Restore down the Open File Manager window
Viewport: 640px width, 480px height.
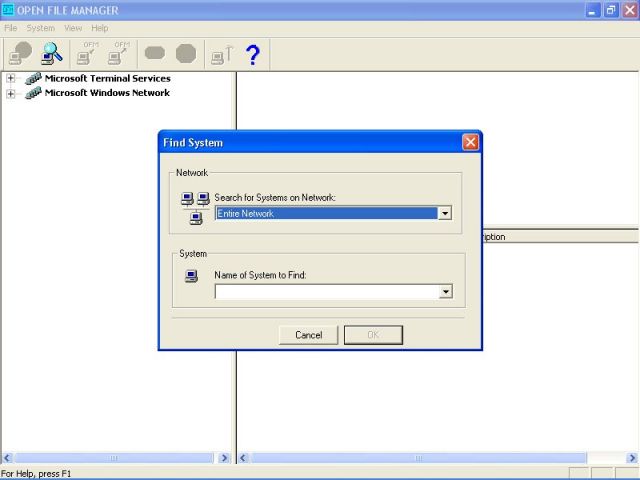click(x=611, y=10)
